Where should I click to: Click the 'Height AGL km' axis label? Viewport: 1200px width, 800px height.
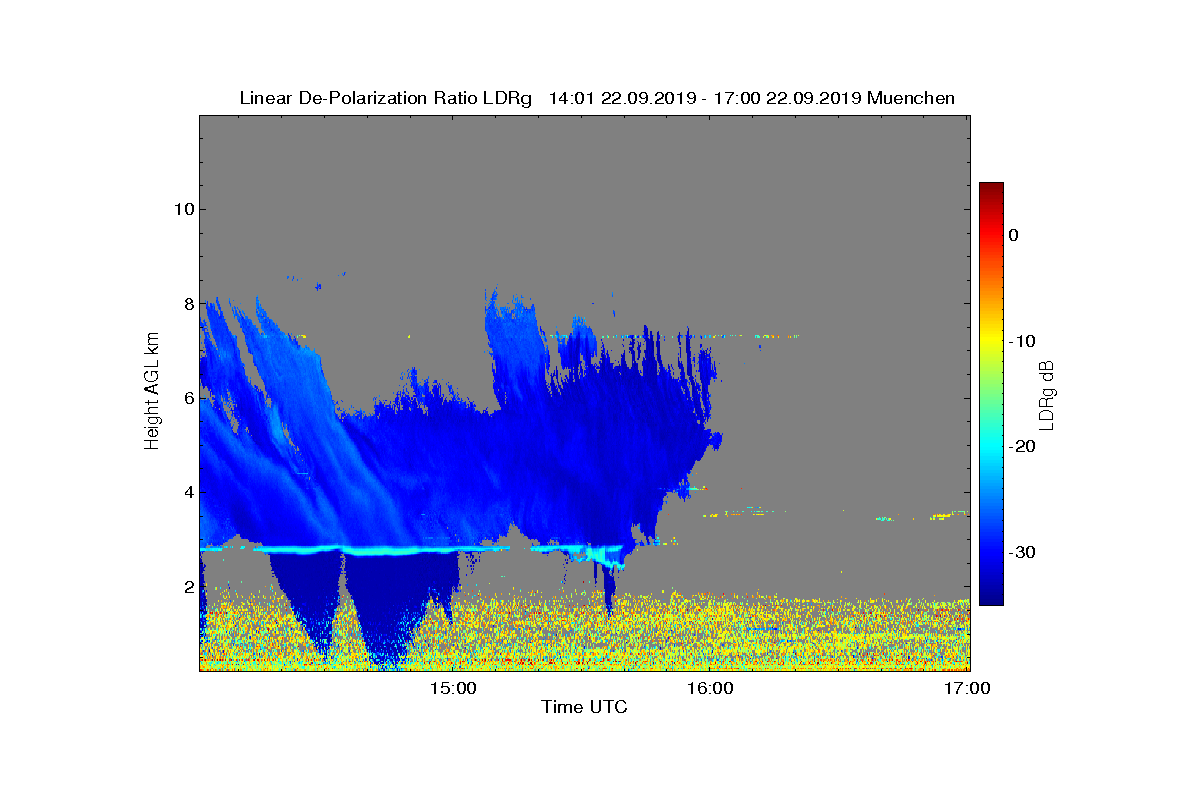click(x=152, y=393)
